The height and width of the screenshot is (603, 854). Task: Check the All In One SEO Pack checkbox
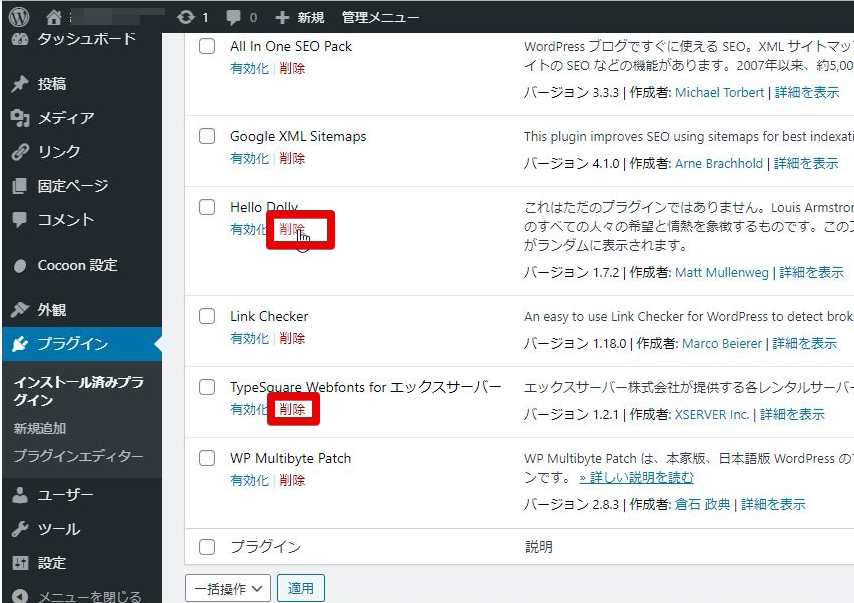(x=207, y=46)
